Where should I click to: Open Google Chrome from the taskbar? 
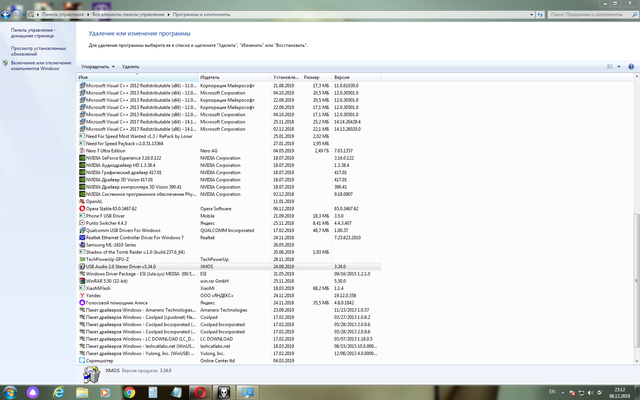click(129, 393)
